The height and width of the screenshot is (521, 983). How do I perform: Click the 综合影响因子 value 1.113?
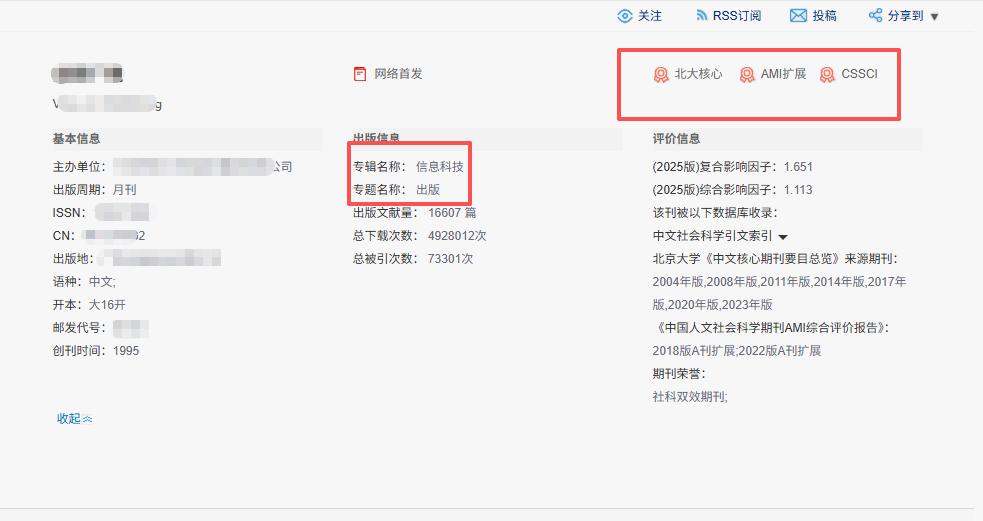pos(798,189)
